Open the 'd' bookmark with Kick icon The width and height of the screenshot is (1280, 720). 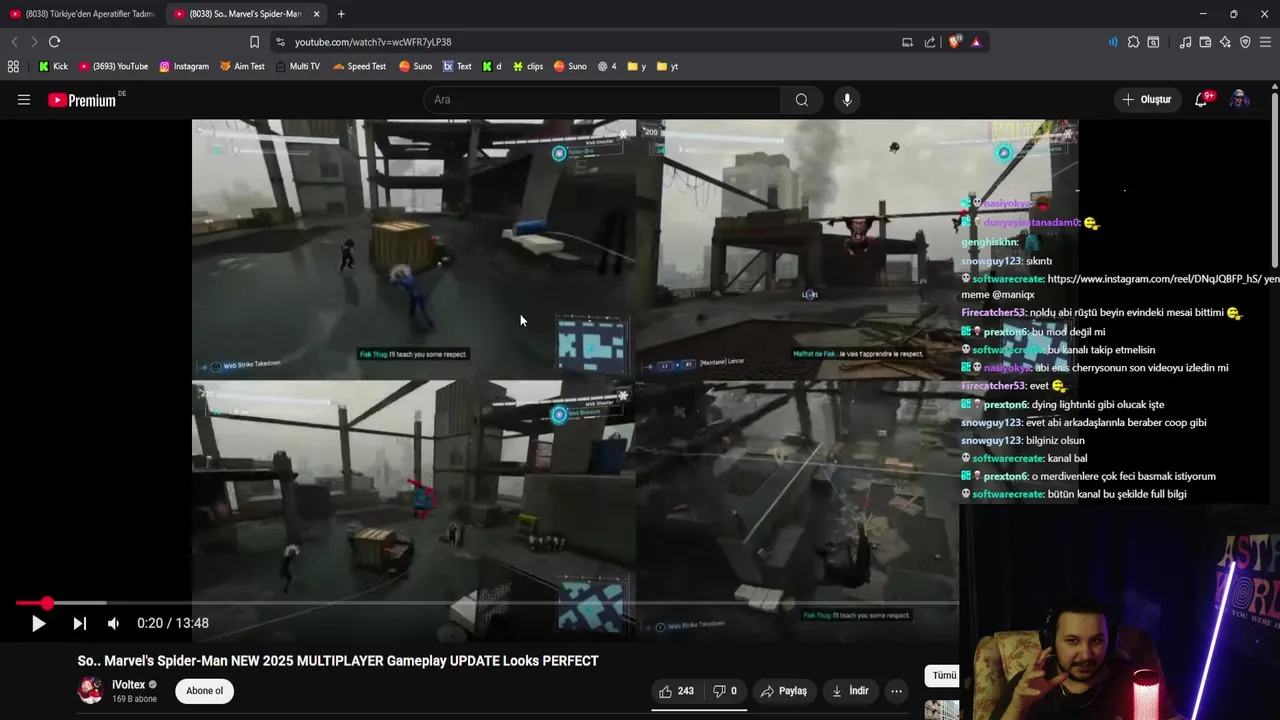click(492, 66)
